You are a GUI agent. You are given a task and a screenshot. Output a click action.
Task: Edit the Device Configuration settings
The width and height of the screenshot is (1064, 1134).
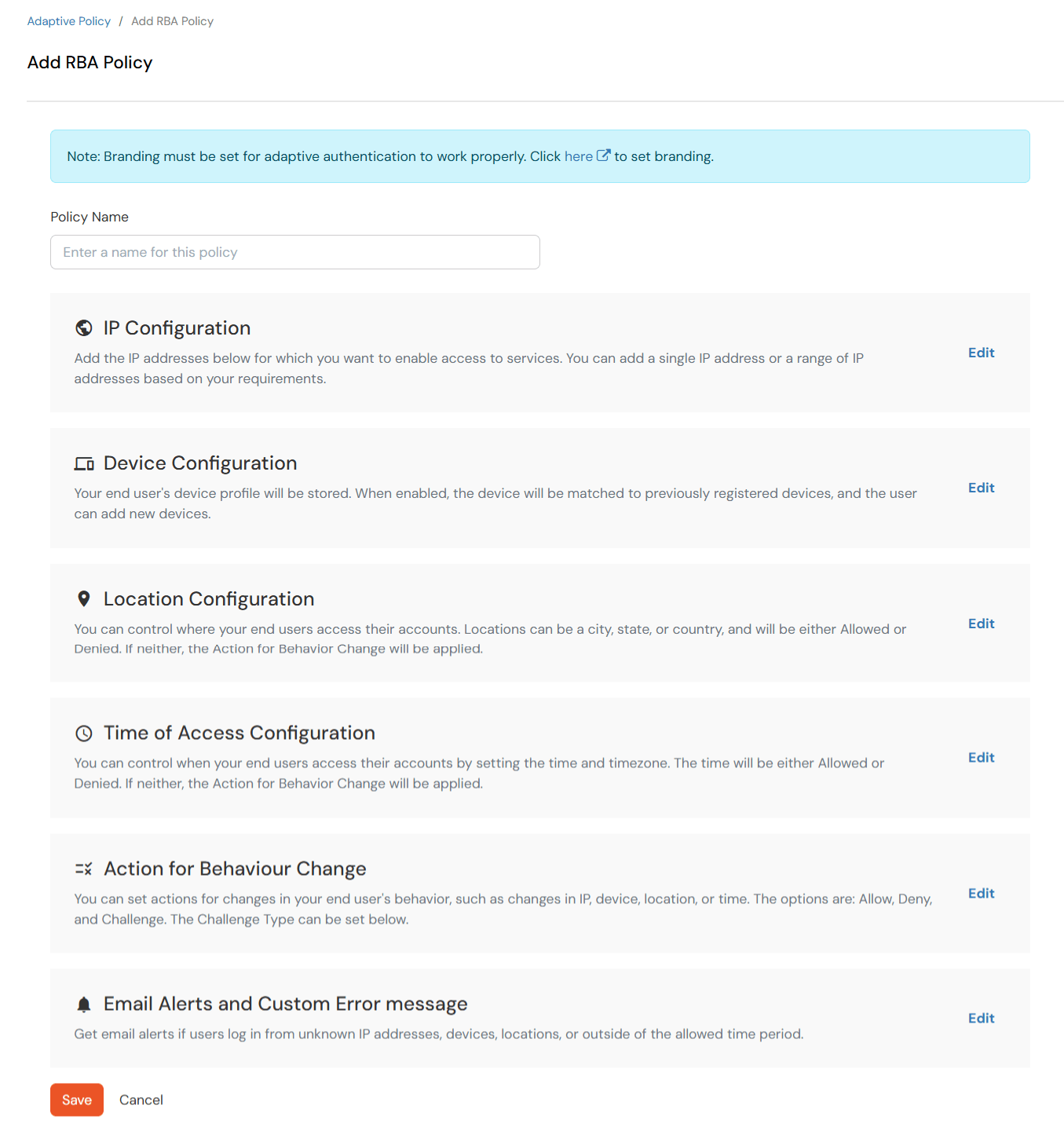click(x=981, y=487)
